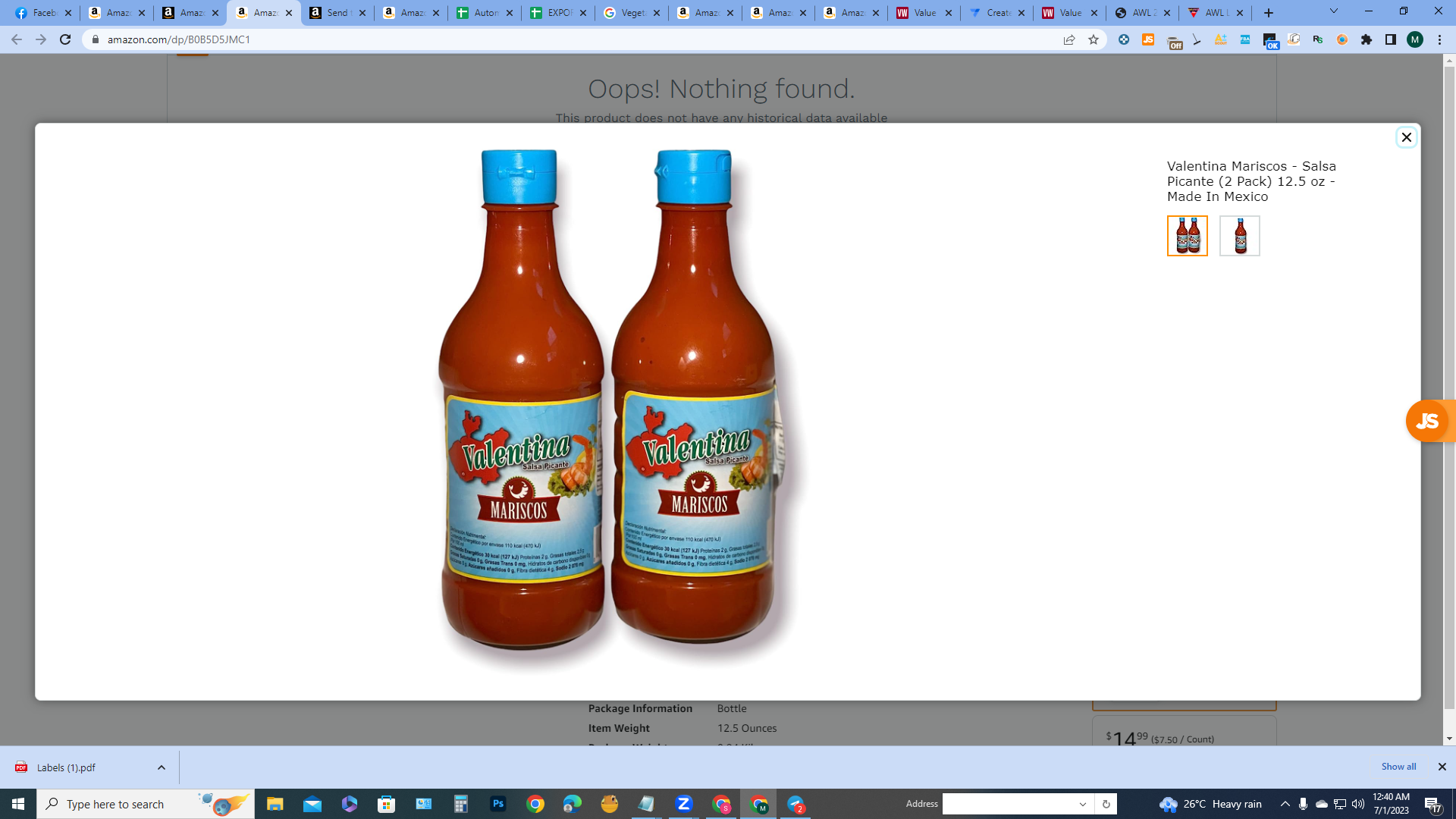Image resolution: width=1456 pixels, height=819 pixels.
Task: Open the tab search dropdown
Action: point(1334,11)
